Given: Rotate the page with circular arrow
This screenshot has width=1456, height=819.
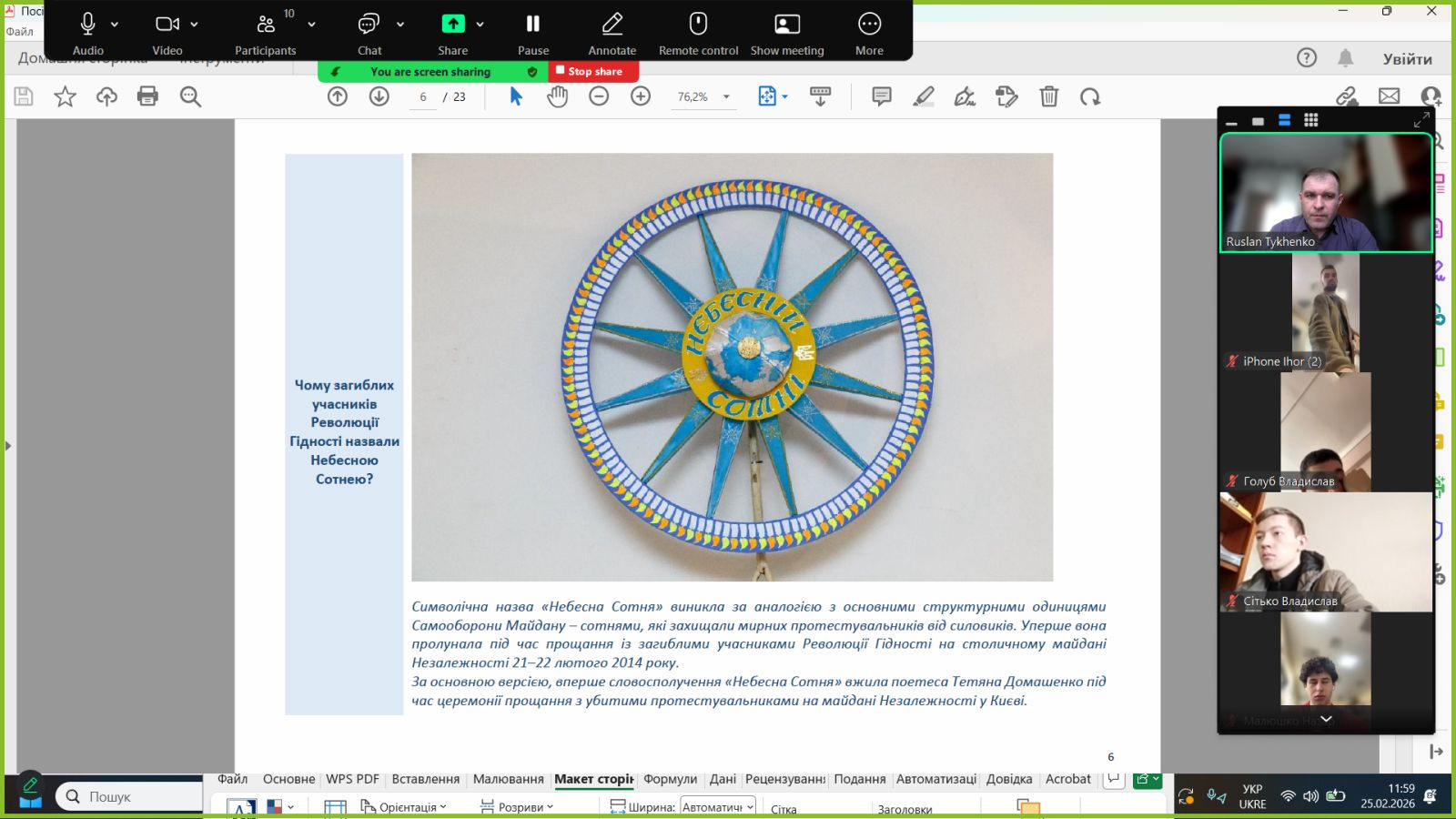Looking at the screenshot, I should [x=1090, y=96].
